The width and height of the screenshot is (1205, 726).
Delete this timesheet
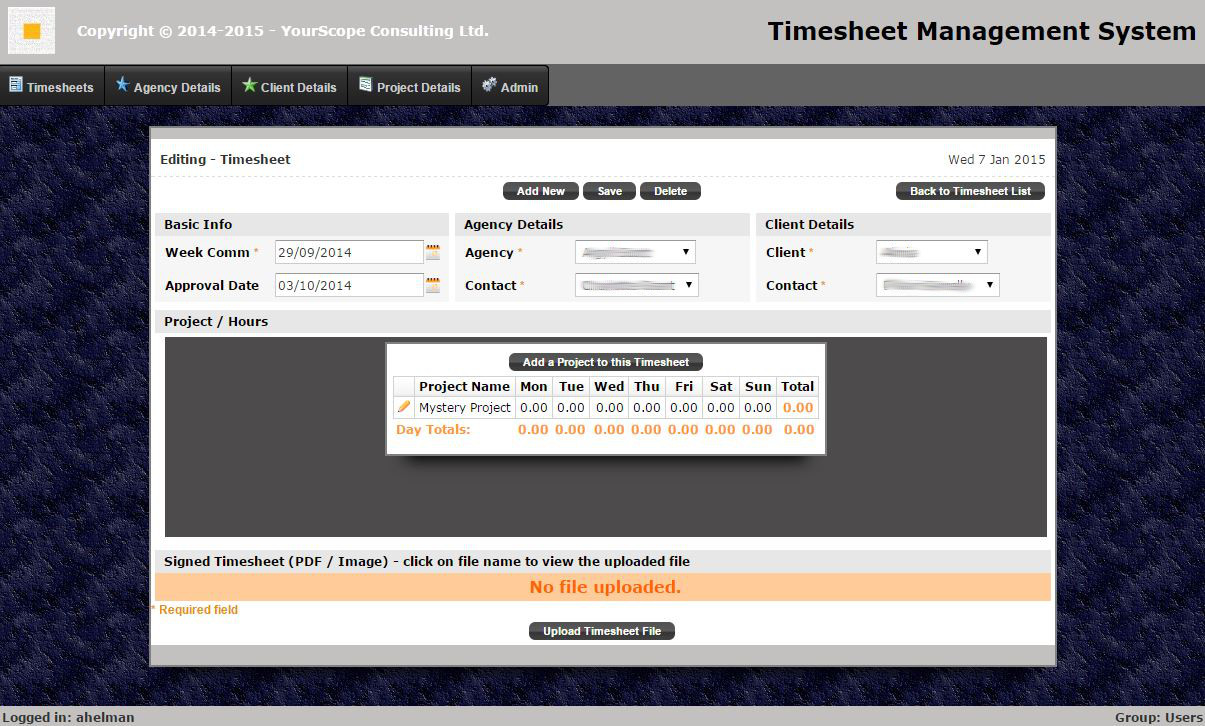[x=670, y=191]
